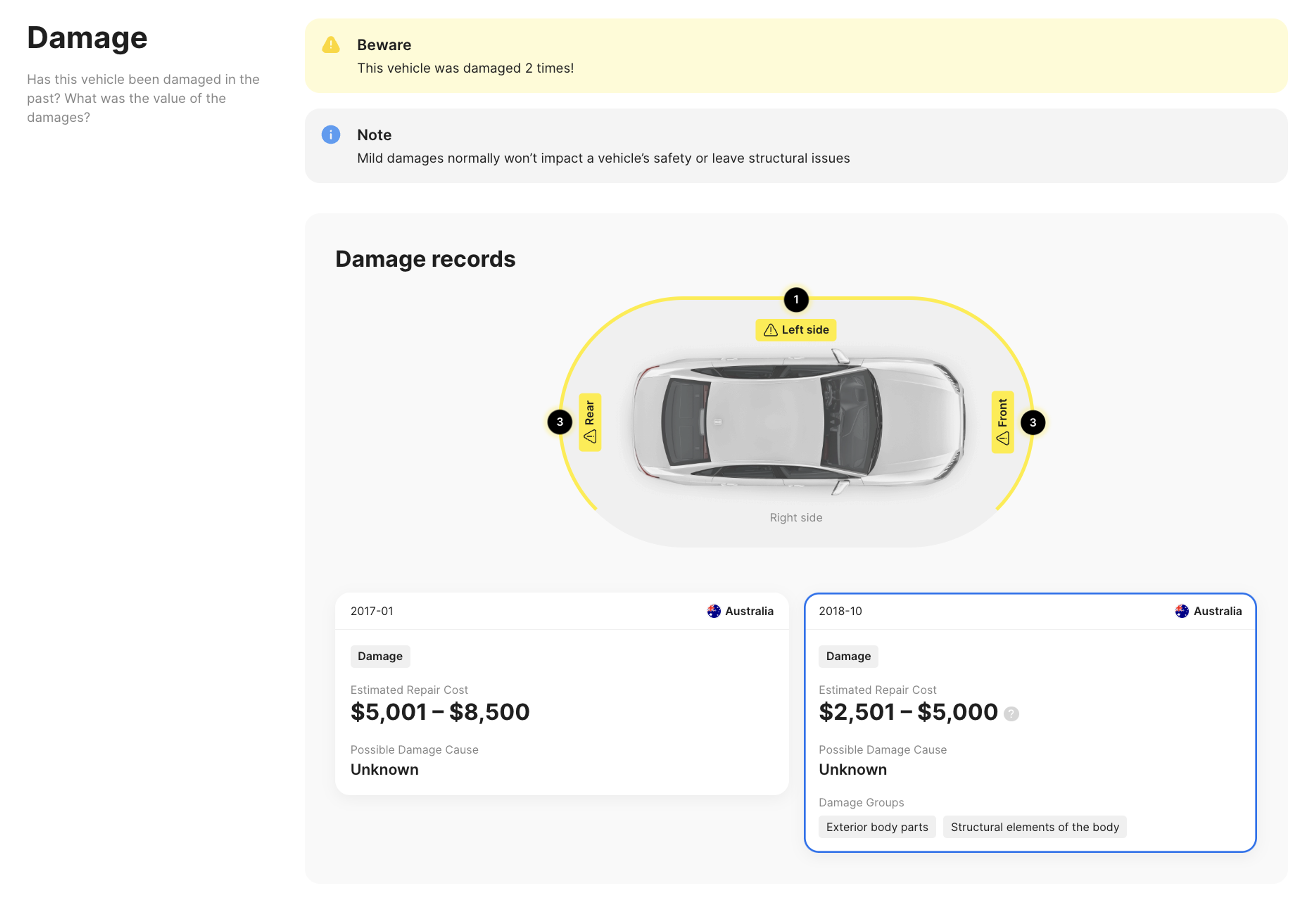Click the blue Note info icon
Image resolution: width=1316 pixels, height=899 pixels.
pyautogui.click(x=331, y=135)
